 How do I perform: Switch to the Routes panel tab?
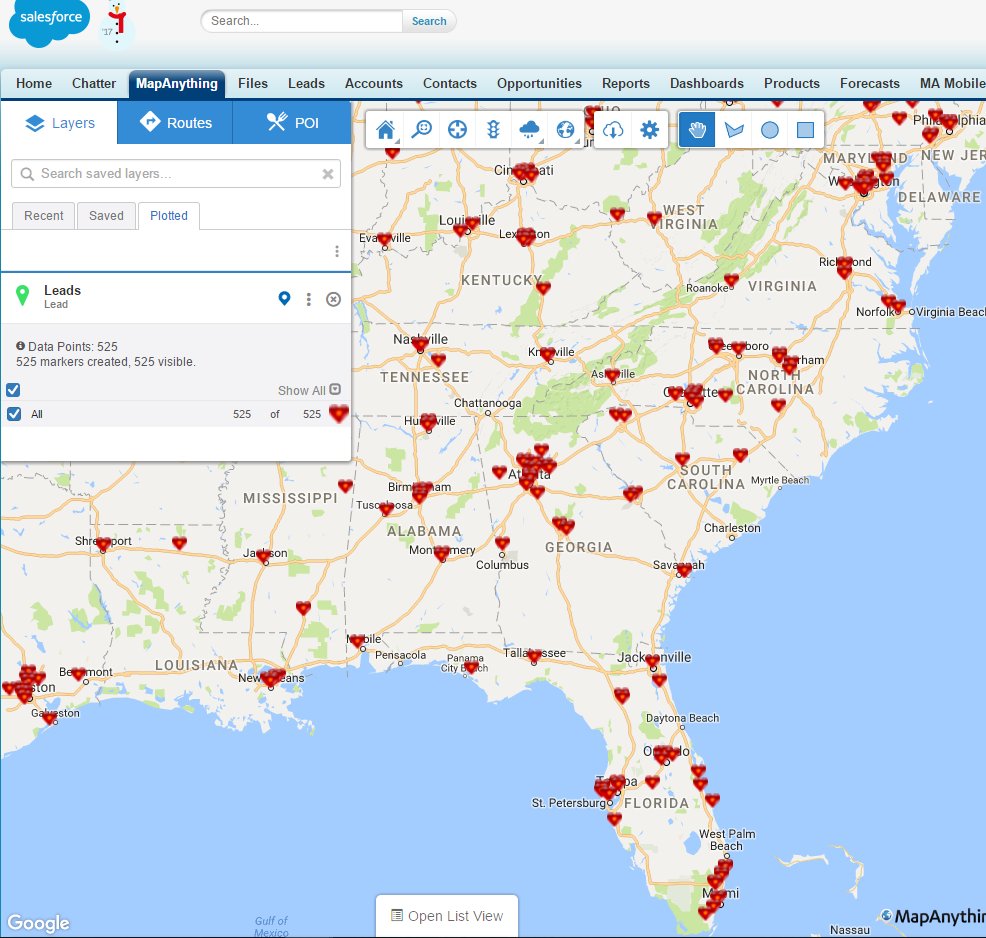175,123
